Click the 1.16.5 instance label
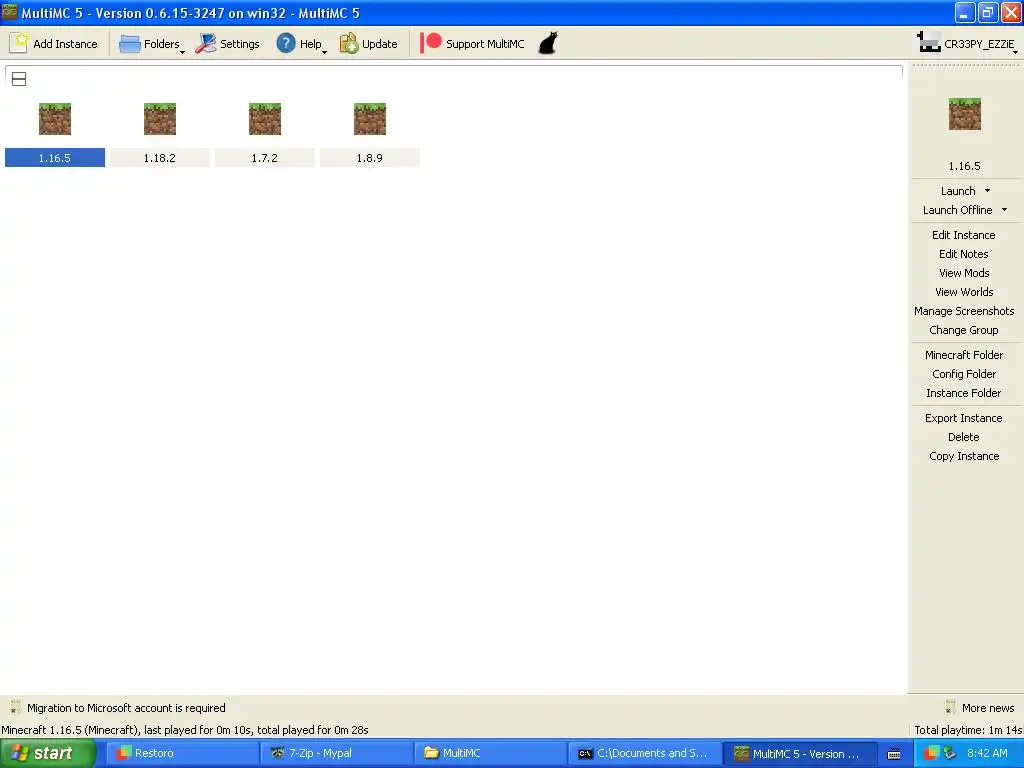Image resolution: width=1024 pixels, height=768 pixels. (x=55, y=157)
